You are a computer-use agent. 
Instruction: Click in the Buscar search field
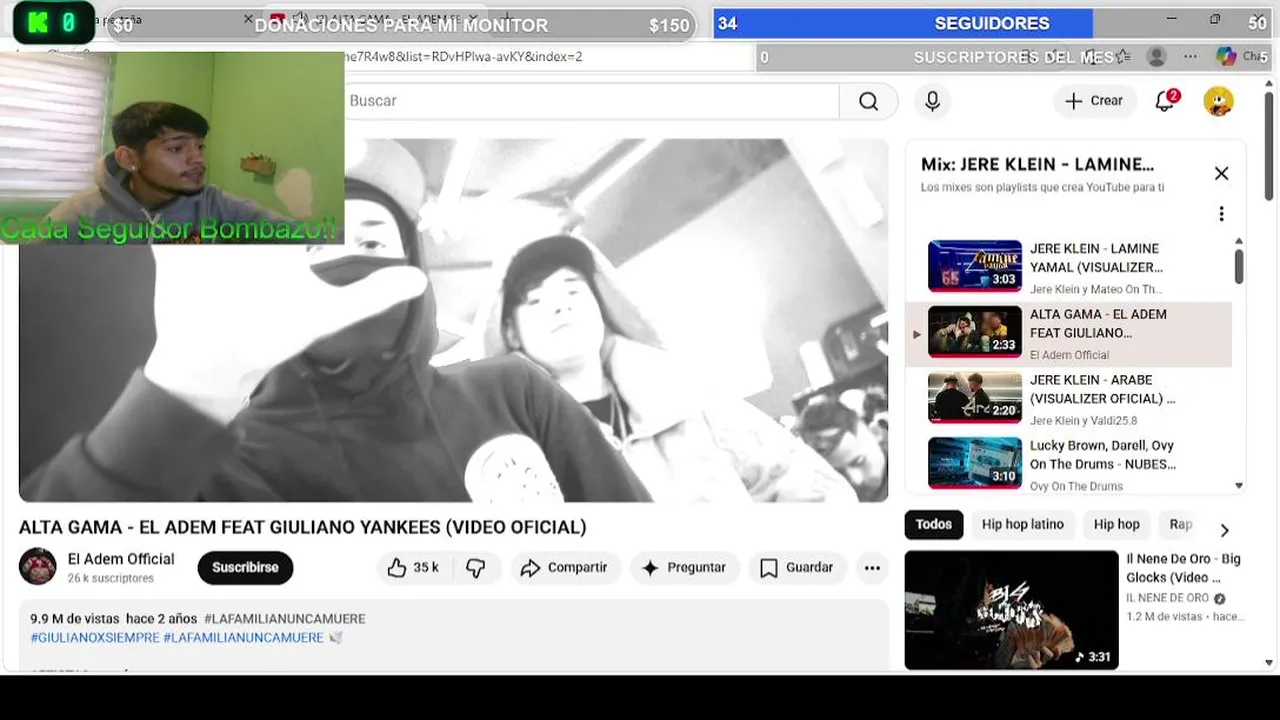(x=590, y=101)
